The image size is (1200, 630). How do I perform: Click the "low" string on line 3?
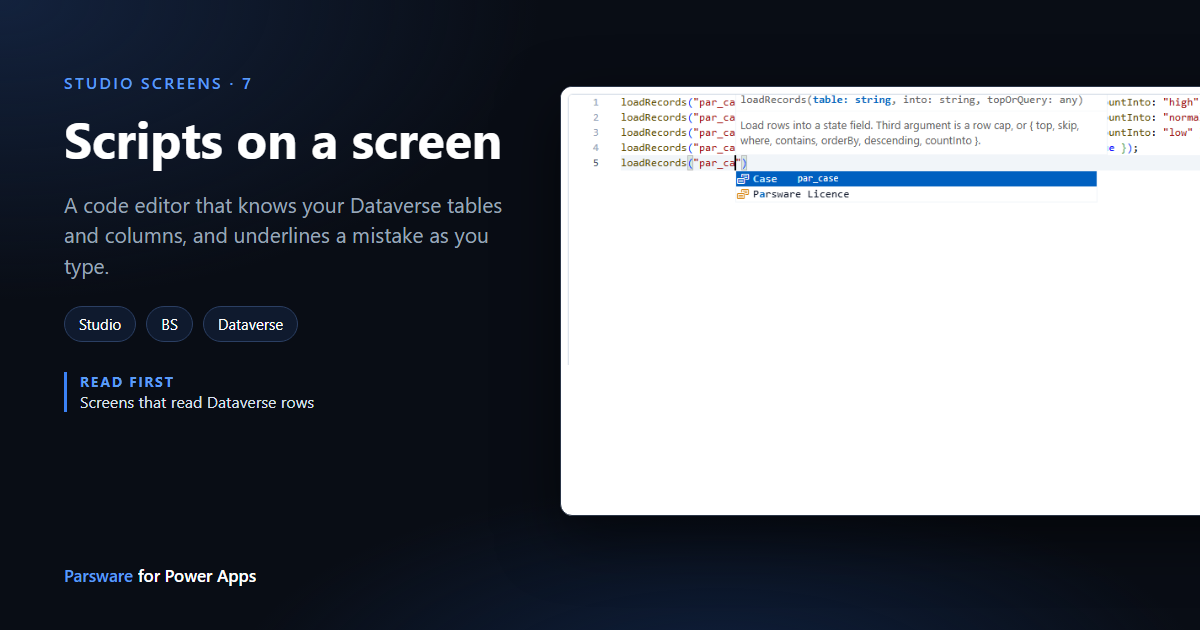pyautogui.click(x=1177, y=132)
